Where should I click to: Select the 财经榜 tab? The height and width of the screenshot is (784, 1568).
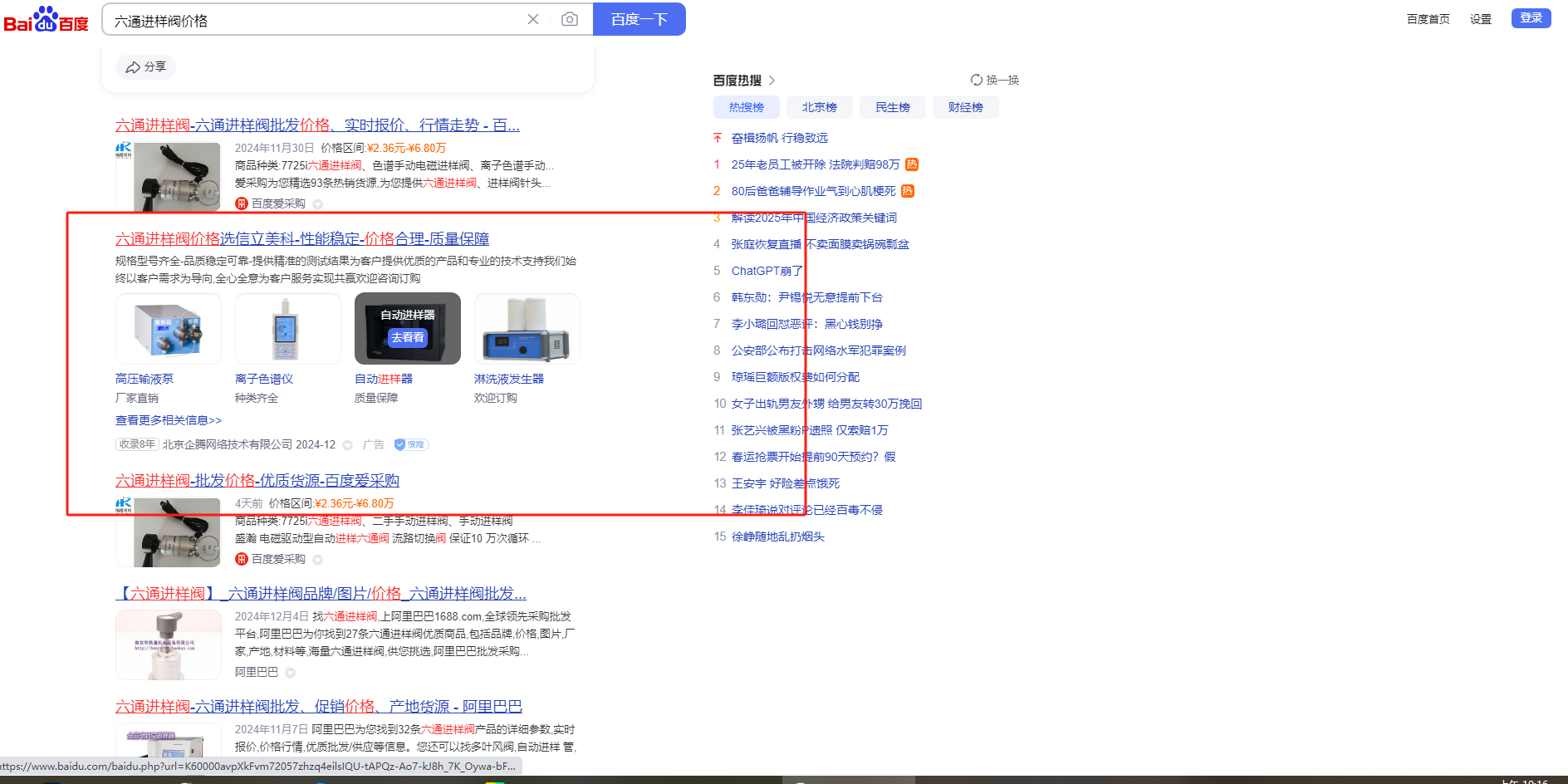tap(965, 107)
